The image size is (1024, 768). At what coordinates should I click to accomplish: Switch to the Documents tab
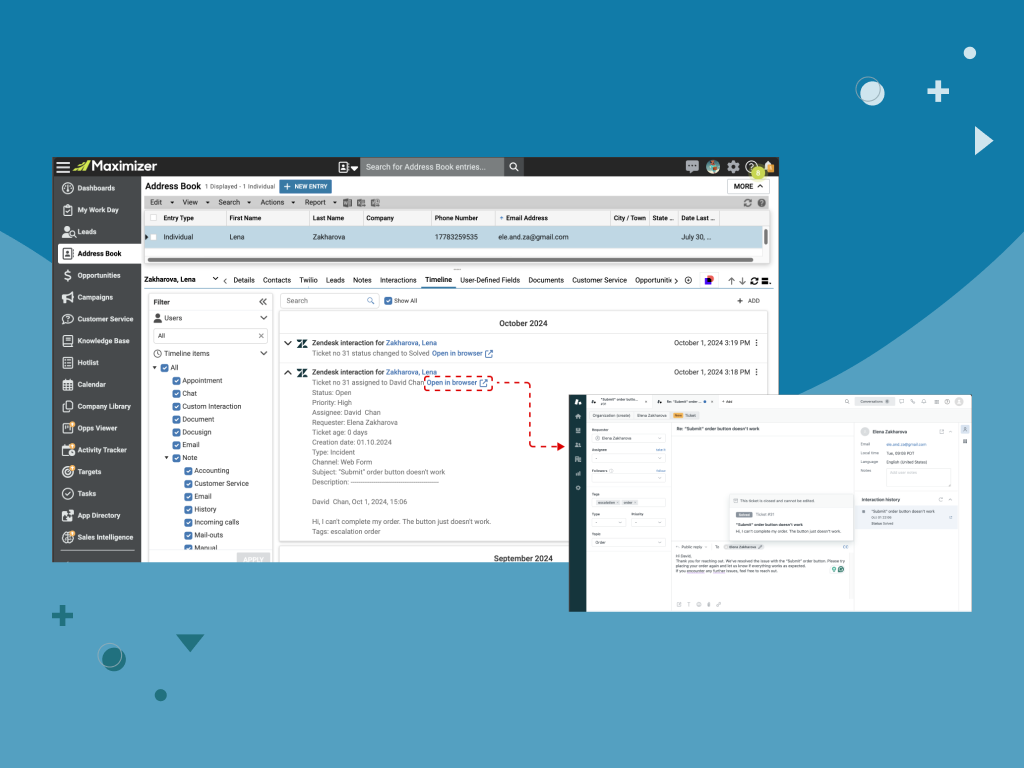tap(546, 280)
